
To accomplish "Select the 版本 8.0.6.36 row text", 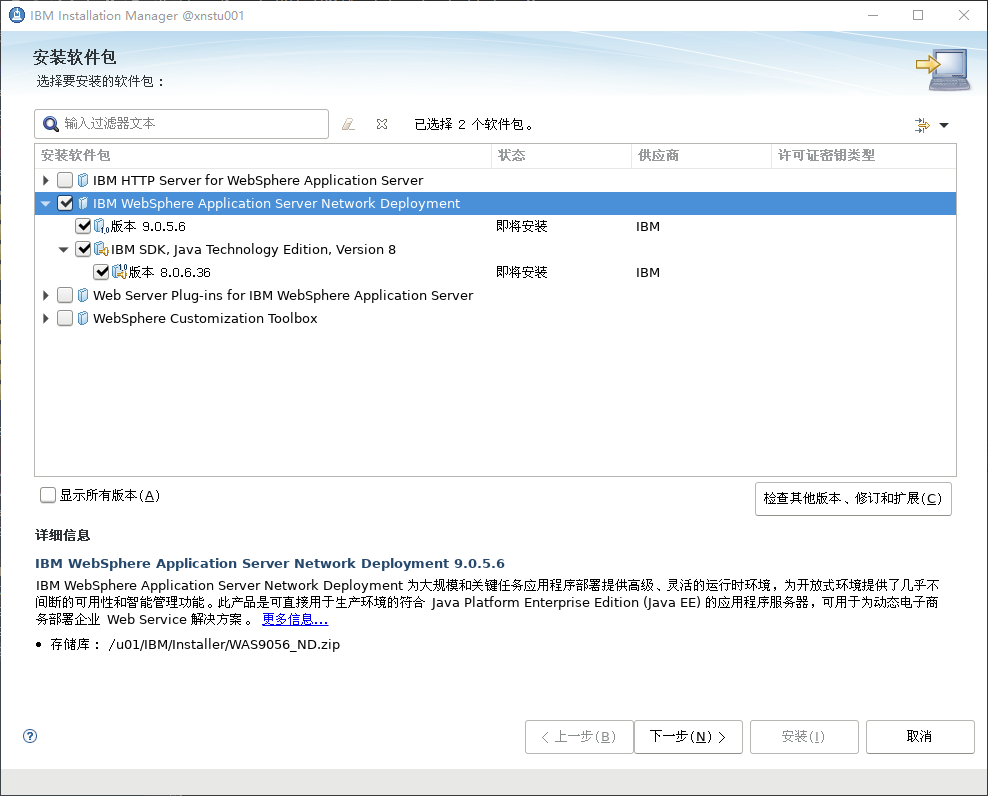I will (170, 272).
